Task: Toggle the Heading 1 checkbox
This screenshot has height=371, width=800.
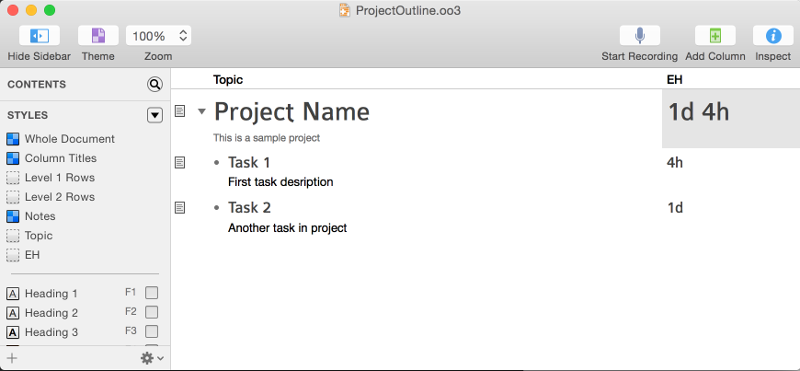Action: click(152, 292)
